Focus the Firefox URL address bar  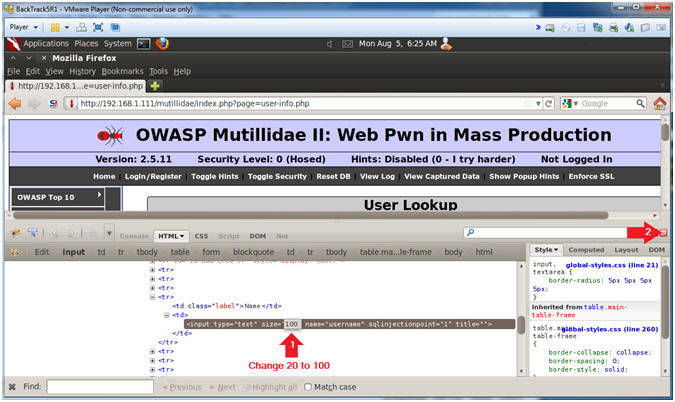coord(297,104)
